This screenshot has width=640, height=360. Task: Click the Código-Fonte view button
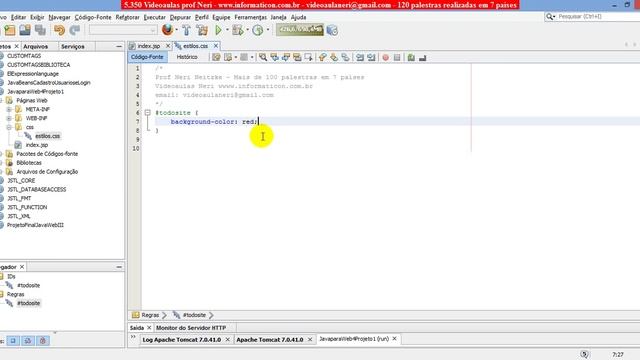coord(147,57)
